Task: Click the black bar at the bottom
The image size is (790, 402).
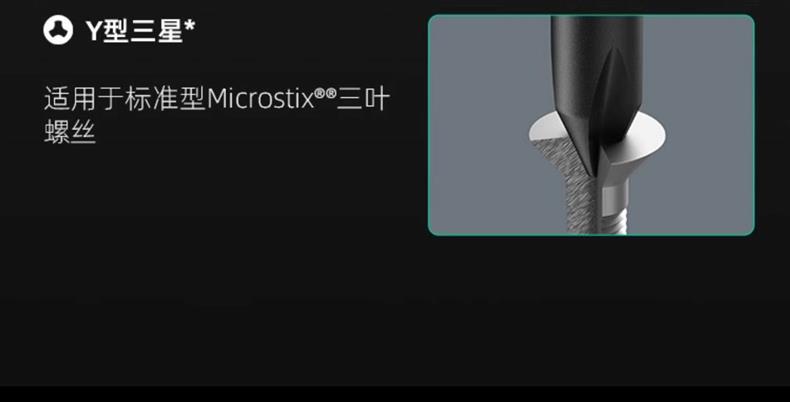Action: [x=395, y=394]
